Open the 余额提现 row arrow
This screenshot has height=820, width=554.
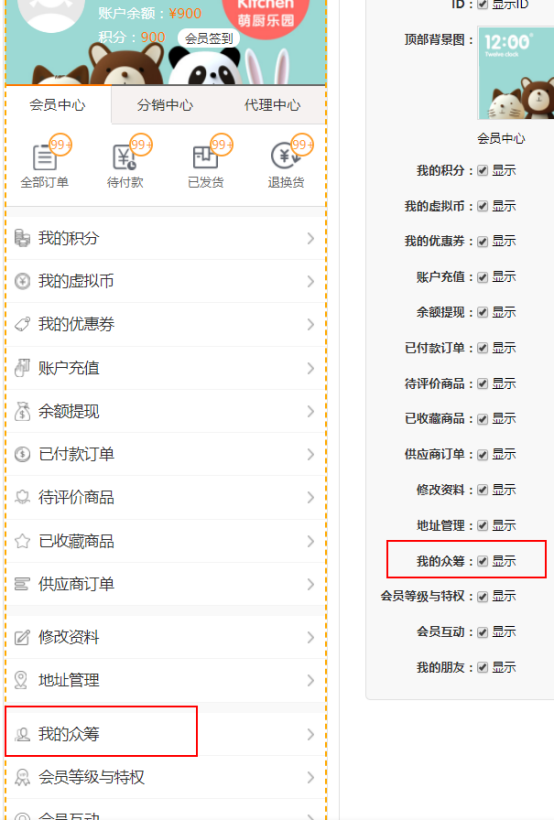coord(311,412)
